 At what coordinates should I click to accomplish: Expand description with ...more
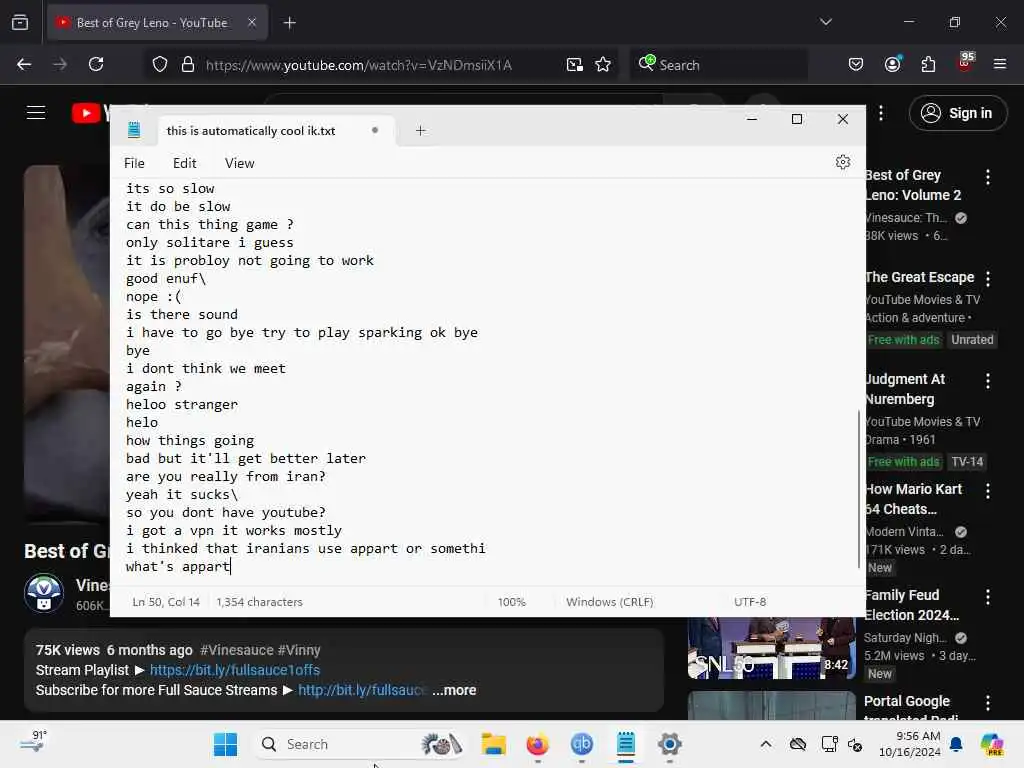click(454, 690)
